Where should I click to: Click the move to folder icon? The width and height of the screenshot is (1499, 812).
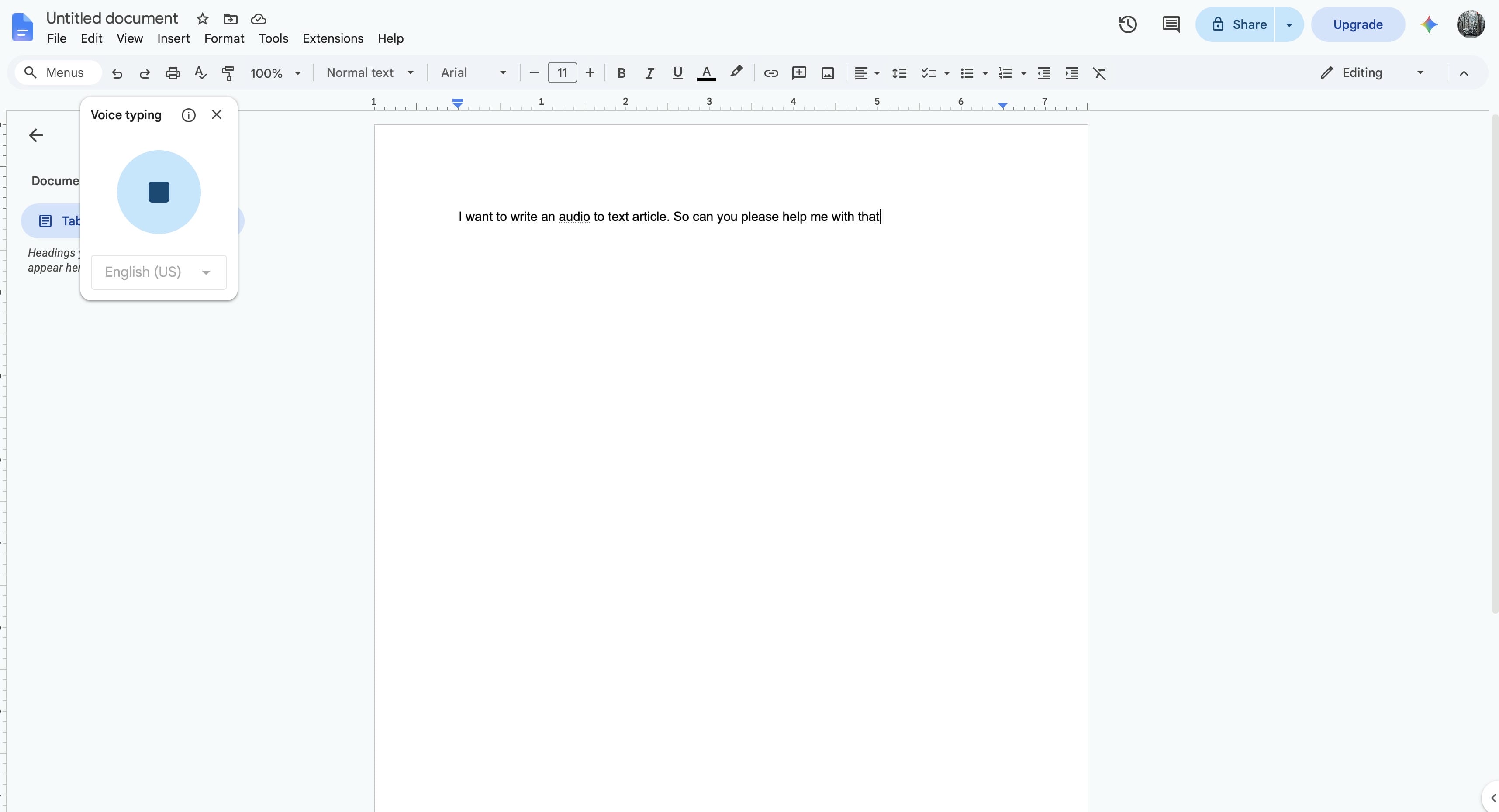[x=231, y=19]
